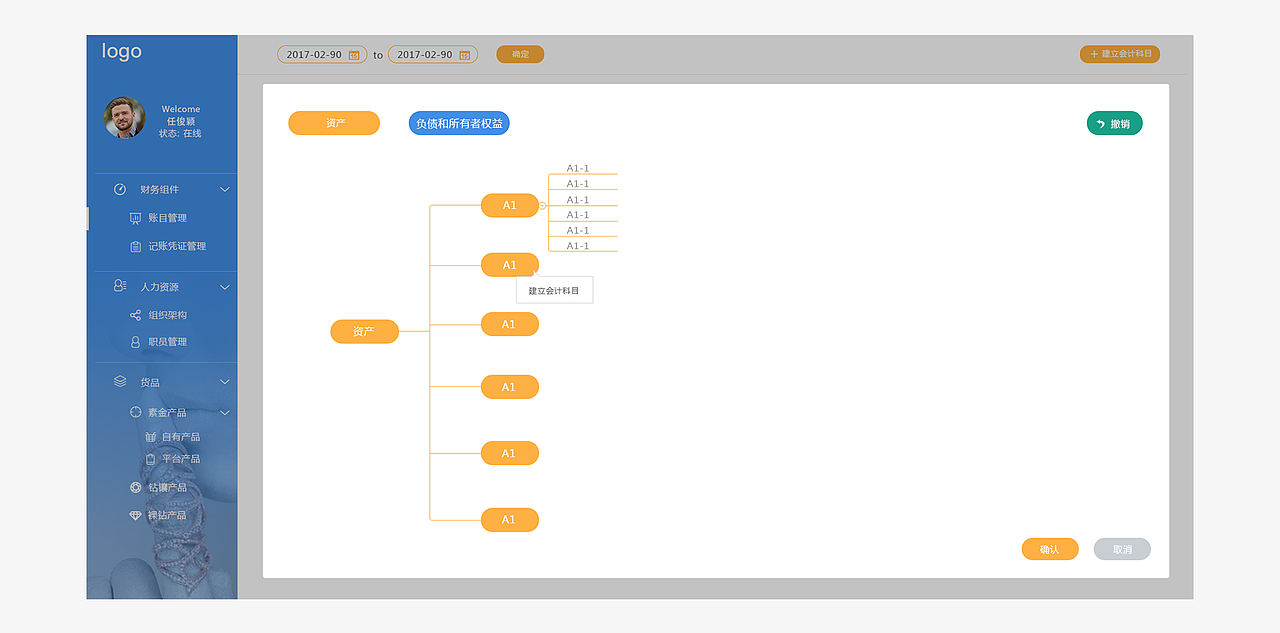Click the username 任俊颖
The width and height of the screenshot is (1280, 633).
coord(181,121)
